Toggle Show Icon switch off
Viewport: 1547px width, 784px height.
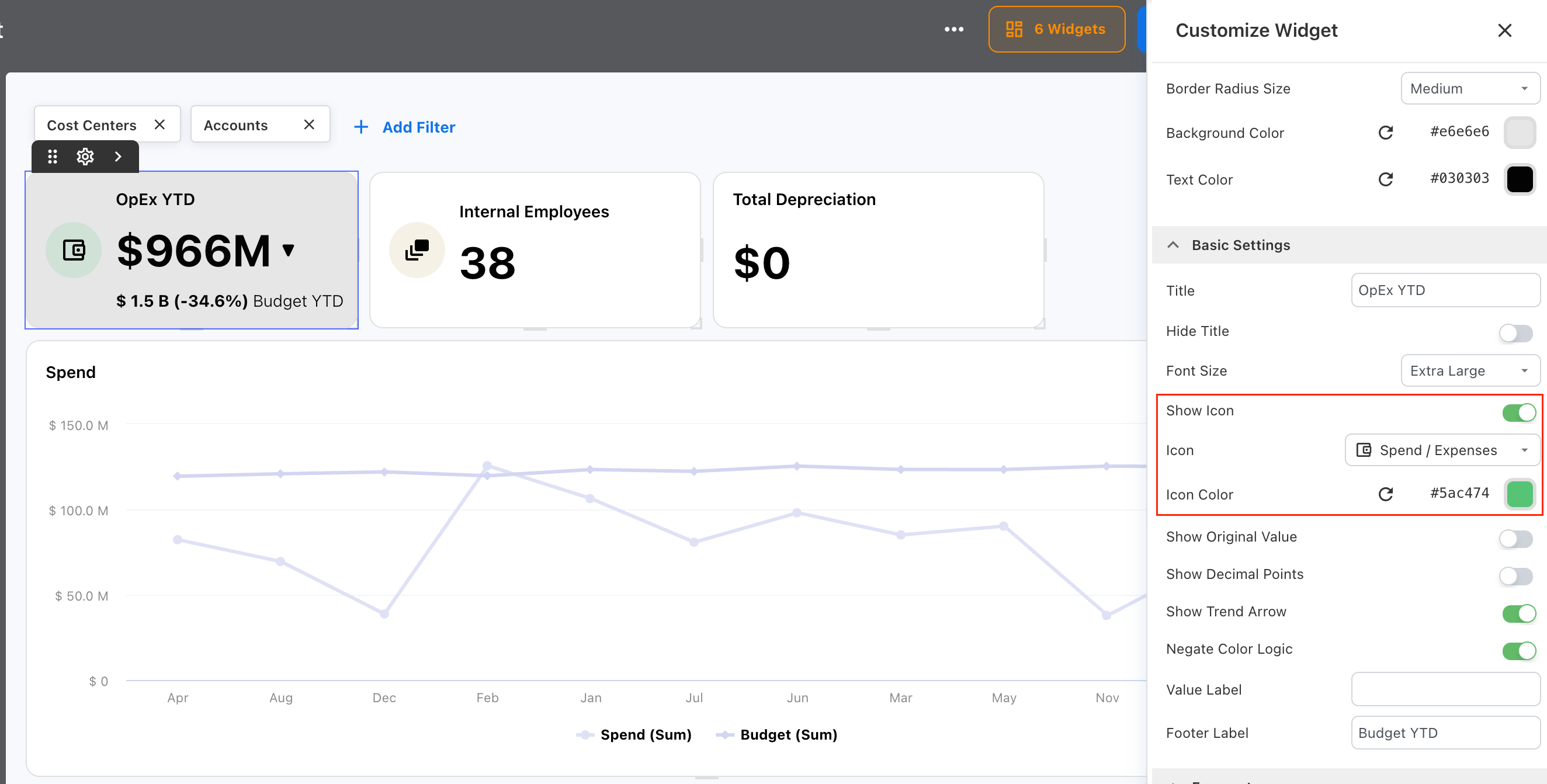point(1519,412)
